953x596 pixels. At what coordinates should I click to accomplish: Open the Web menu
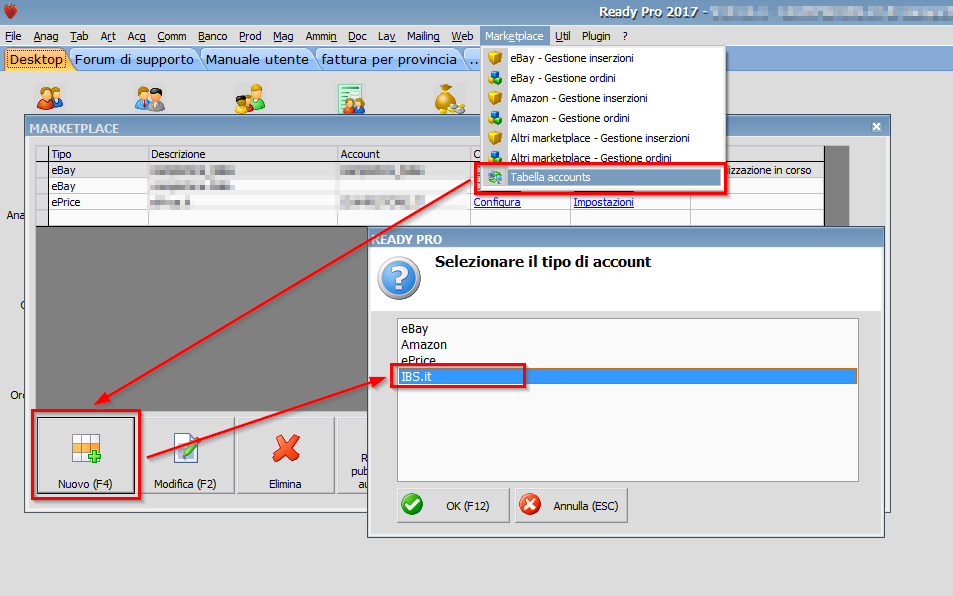tap(462, 36)
